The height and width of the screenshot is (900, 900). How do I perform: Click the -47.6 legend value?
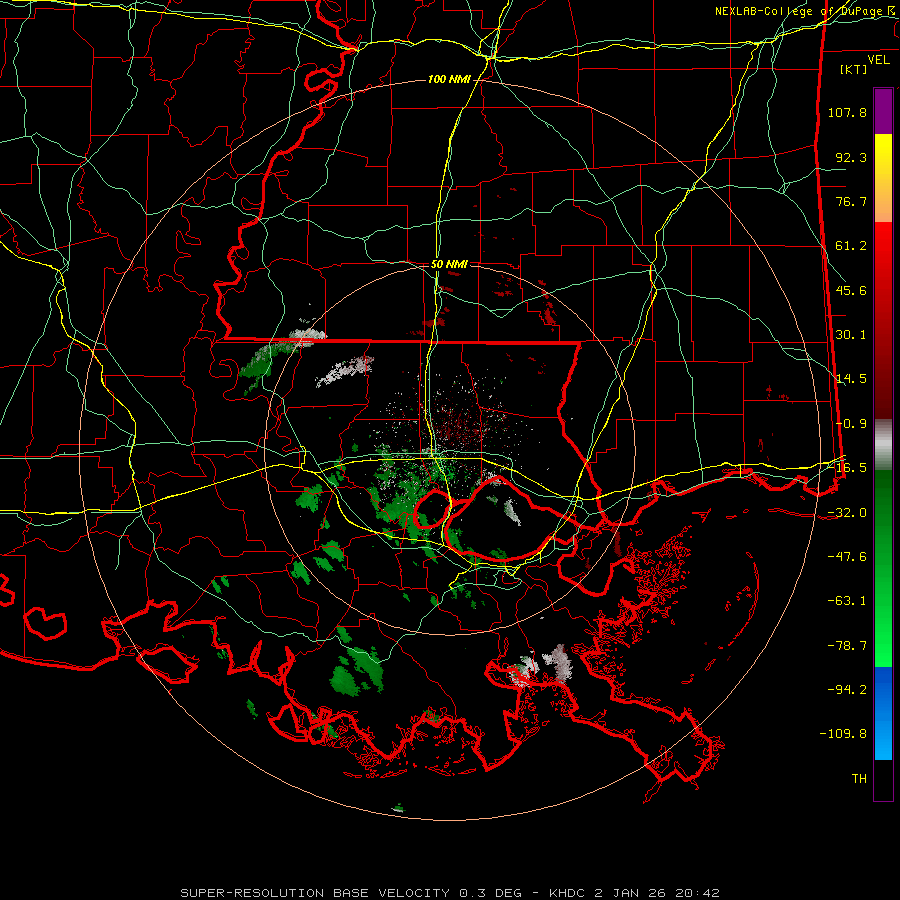(847, 557)
